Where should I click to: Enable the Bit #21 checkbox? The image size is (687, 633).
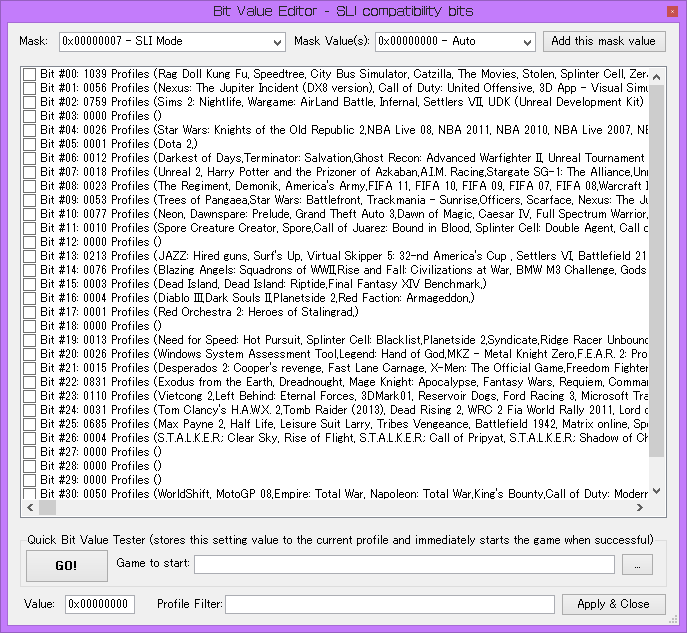tap(29, 368)
